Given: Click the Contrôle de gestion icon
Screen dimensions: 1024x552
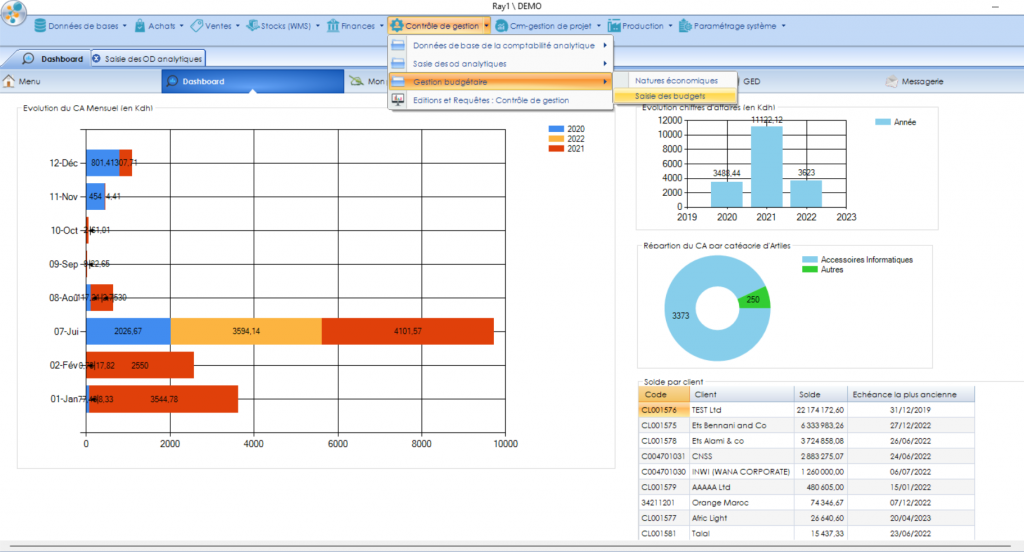Looking at the screenshot, I should [x=396, y=26].
